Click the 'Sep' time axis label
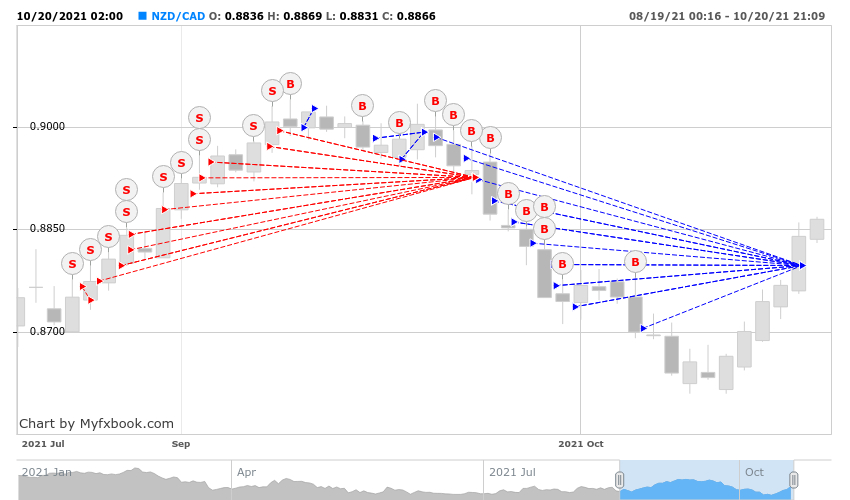850x500 pixels. (181, 444)
